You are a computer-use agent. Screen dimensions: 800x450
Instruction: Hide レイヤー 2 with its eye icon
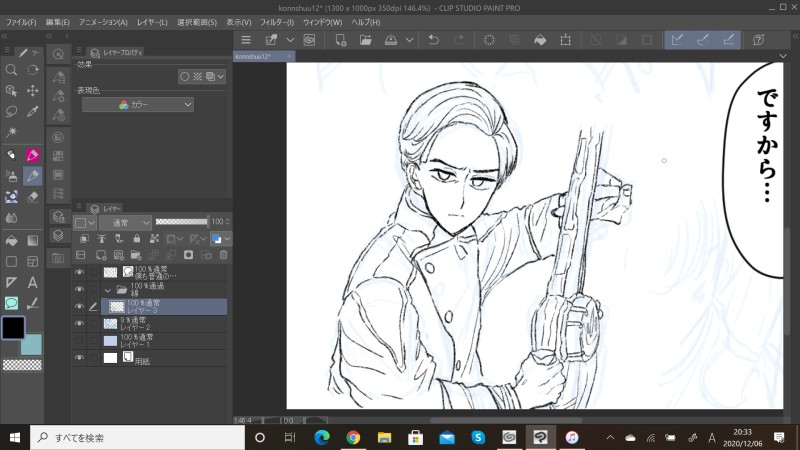tap(79, 323)
